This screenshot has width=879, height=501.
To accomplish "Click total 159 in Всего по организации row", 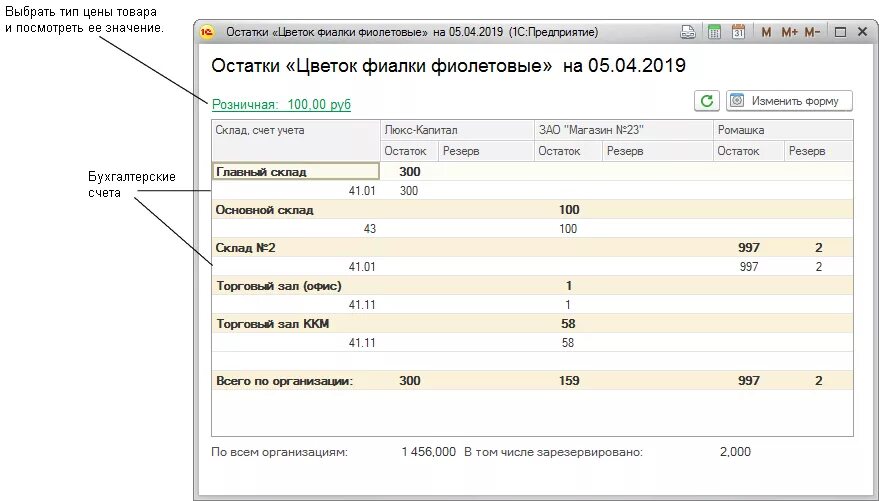I will coord(569,381).
